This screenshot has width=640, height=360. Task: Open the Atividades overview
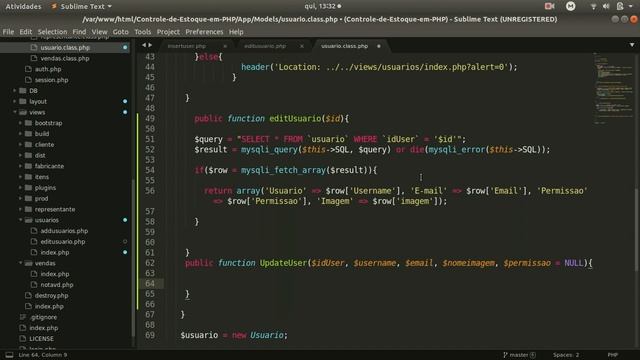pyautogui.click(x=23, y=7)
